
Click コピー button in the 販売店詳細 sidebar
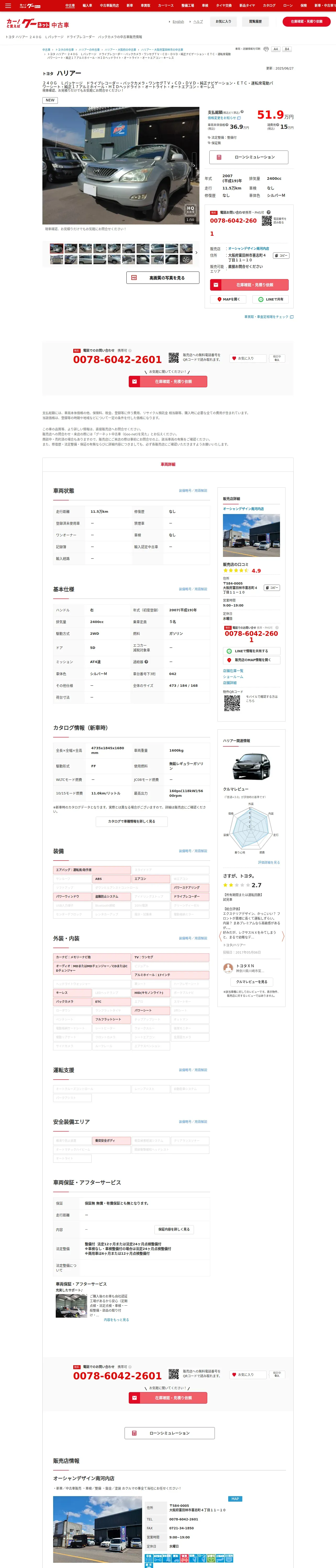[272, 588]
